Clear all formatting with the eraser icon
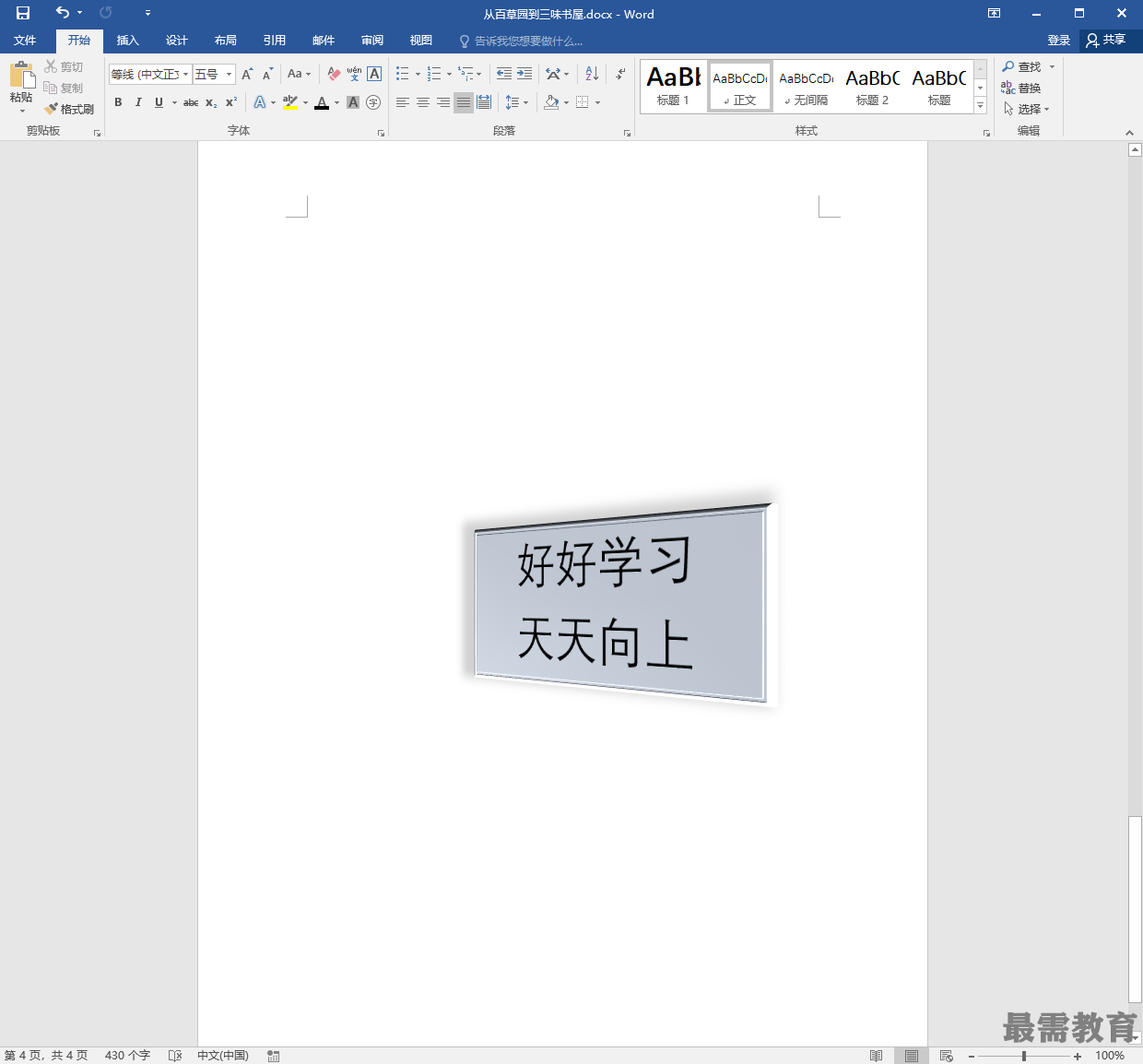 tap(334, 75)
